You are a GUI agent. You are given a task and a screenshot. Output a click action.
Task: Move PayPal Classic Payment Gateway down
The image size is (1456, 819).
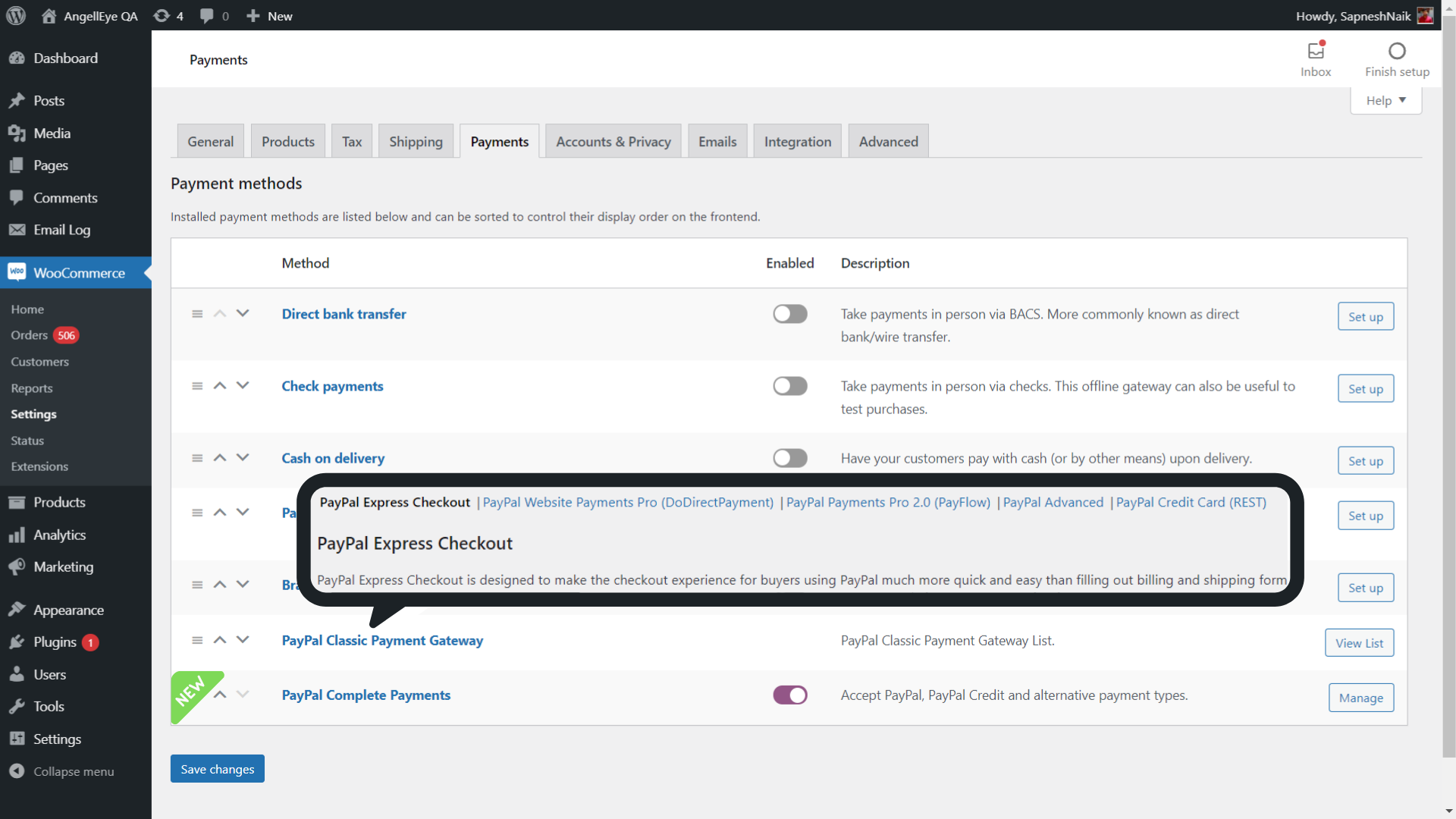pos(243,639)
